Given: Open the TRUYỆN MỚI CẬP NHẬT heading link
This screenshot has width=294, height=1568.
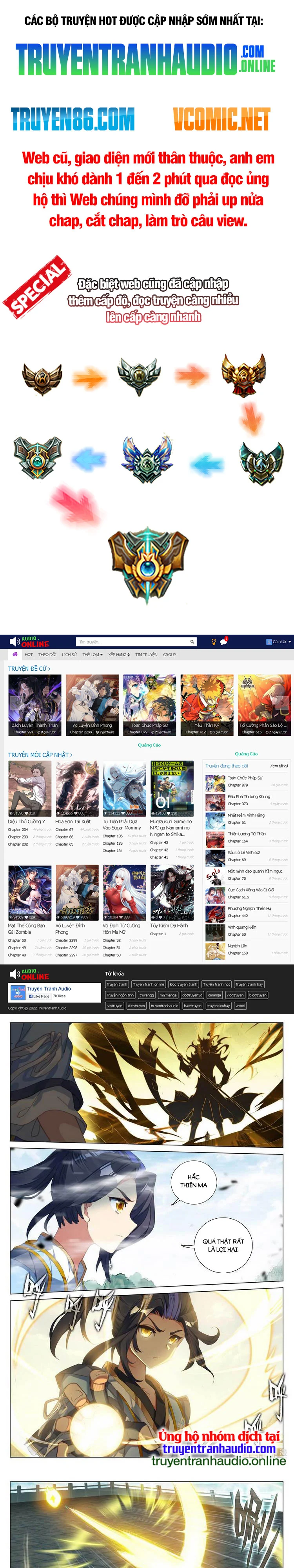Looking at the screenshot, I should click(40, 755).
